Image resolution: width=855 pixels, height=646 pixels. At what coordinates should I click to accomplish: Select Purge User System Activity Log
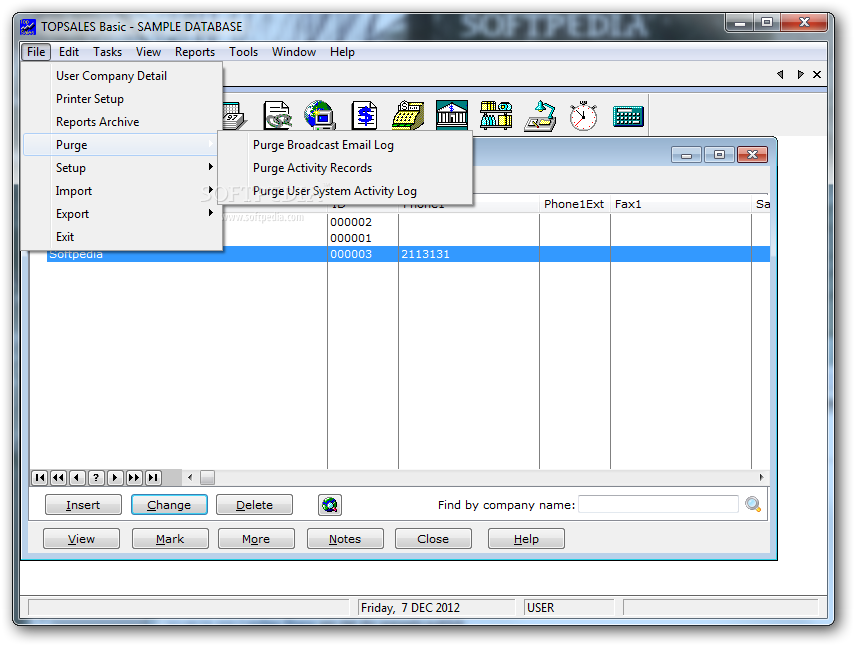[345, 191]
